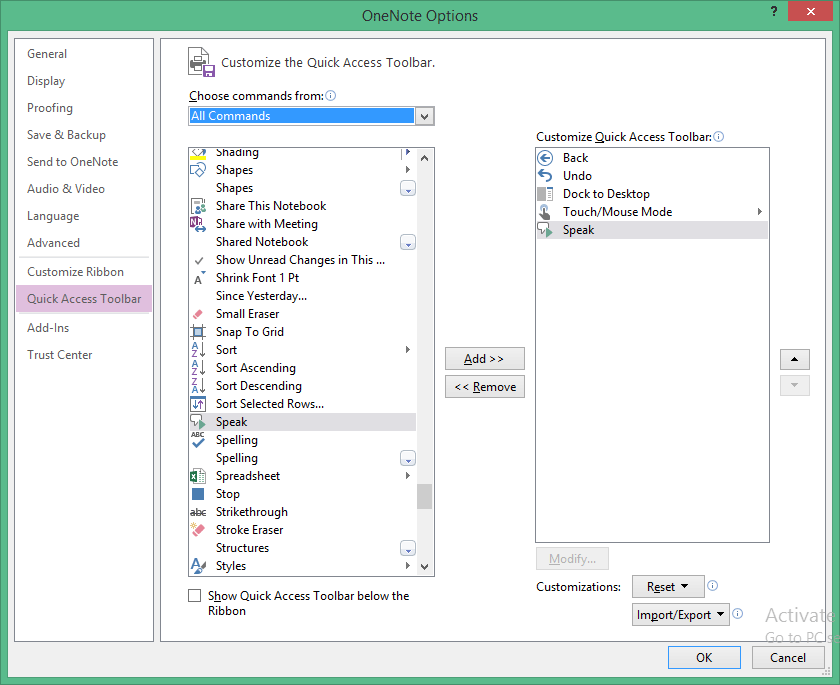
Task: Open the Audio & Video category
Action: coord(66,189)
